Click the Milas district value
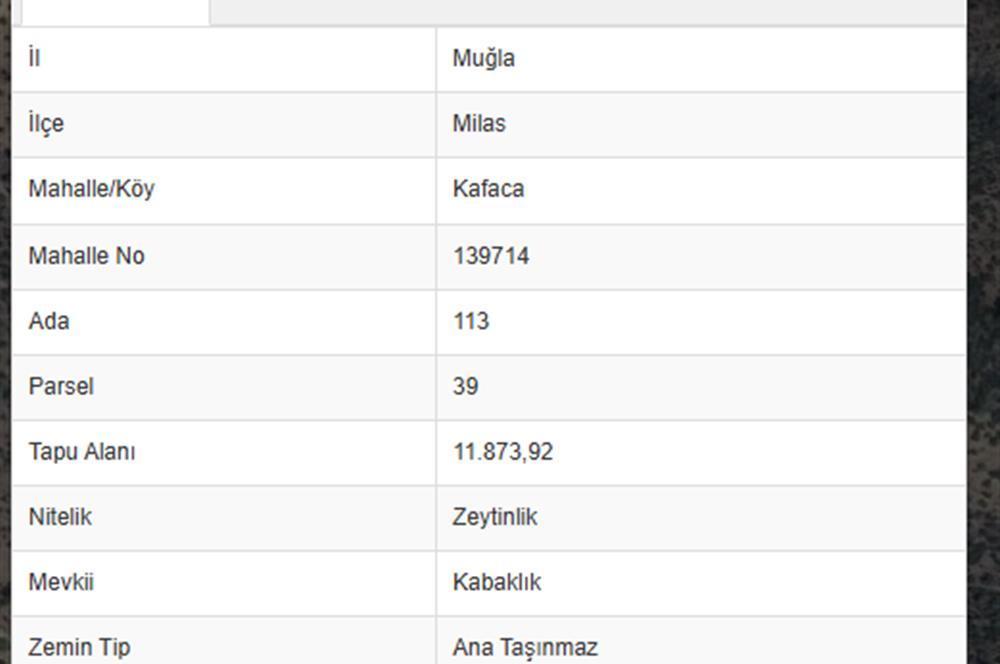This screenshot has height=664, width=1000. (479, 123)
